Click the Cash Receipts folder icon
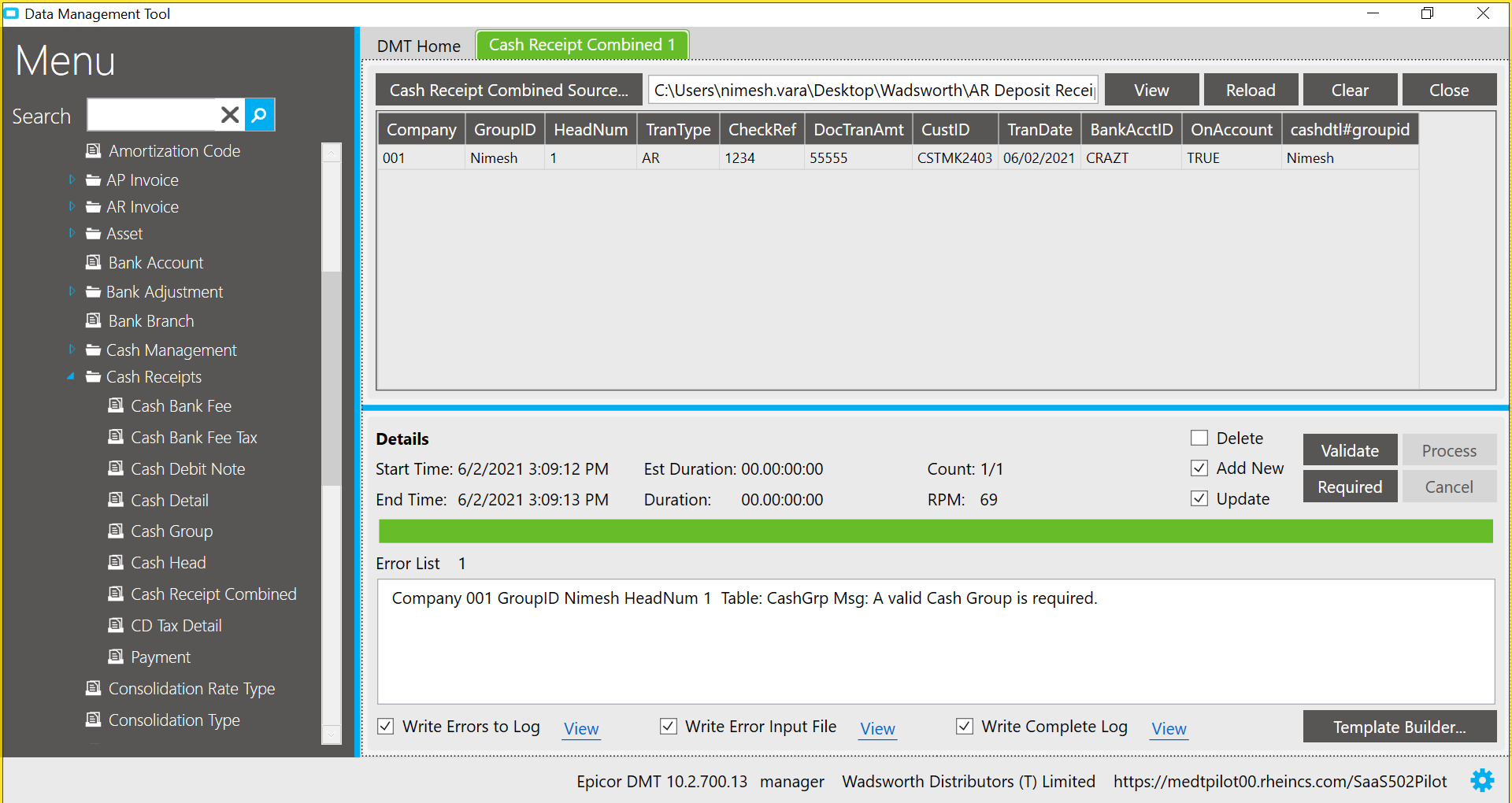1512x803 pixels. pyautogui.click(x=93, y=376)
